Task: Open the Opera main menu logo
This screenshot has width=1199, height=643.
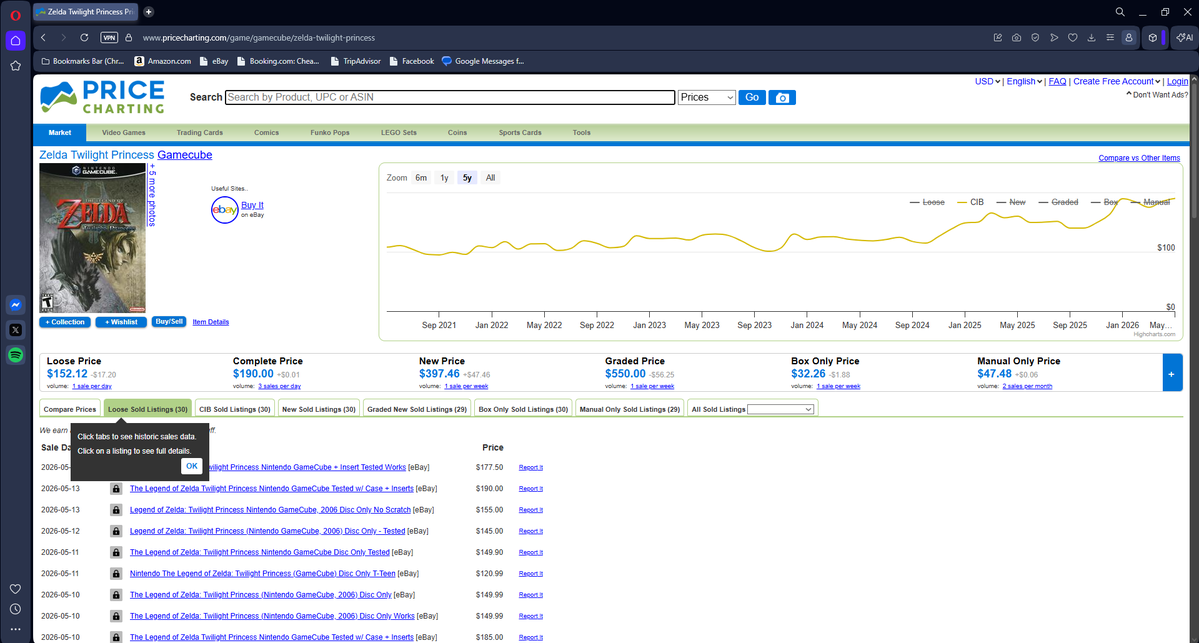Action: pos(15,15)
